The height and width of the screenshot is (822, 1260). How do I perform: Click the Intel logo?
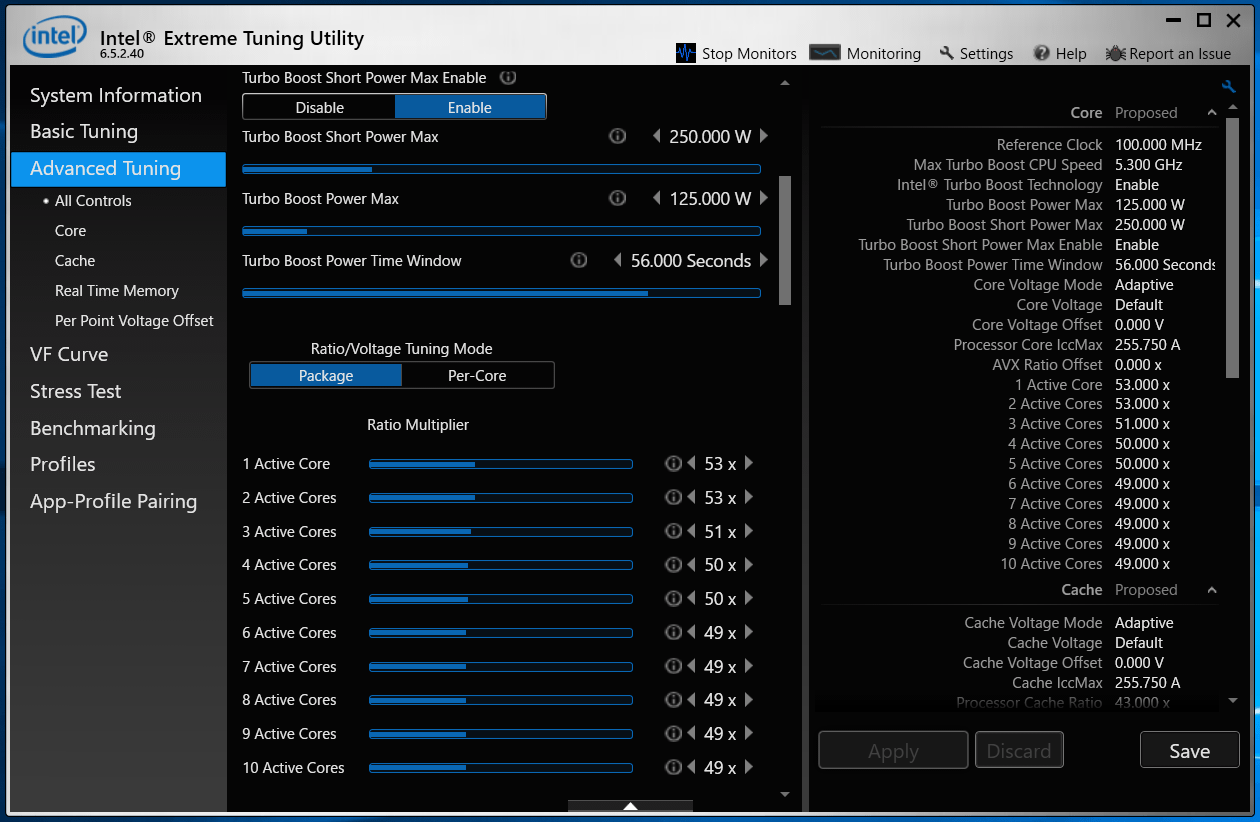(55, 38)
